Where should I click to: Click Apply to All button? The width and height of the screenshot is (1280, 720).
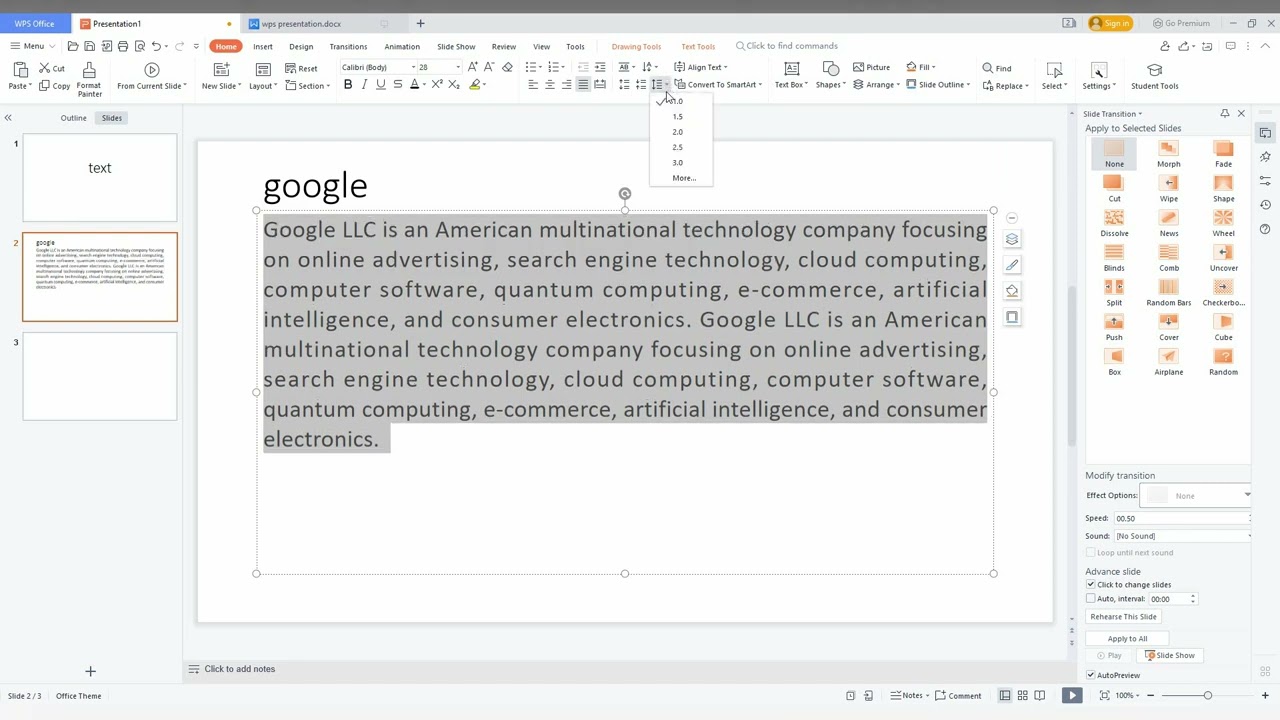[1127, 639]
